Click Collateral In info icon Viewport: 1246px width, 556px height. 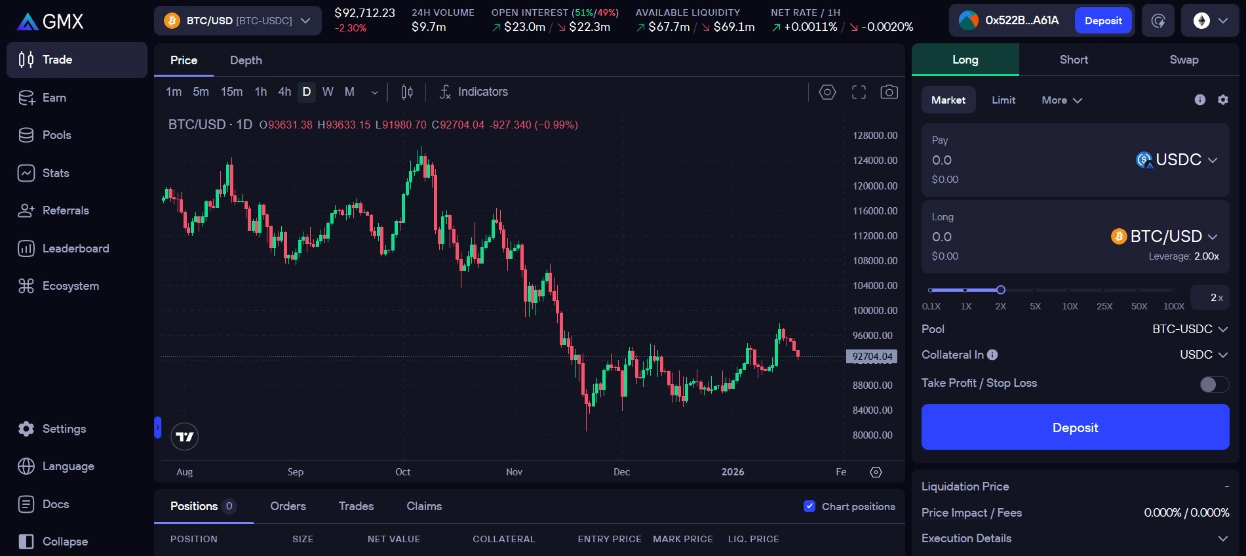(x=992, y=355)
